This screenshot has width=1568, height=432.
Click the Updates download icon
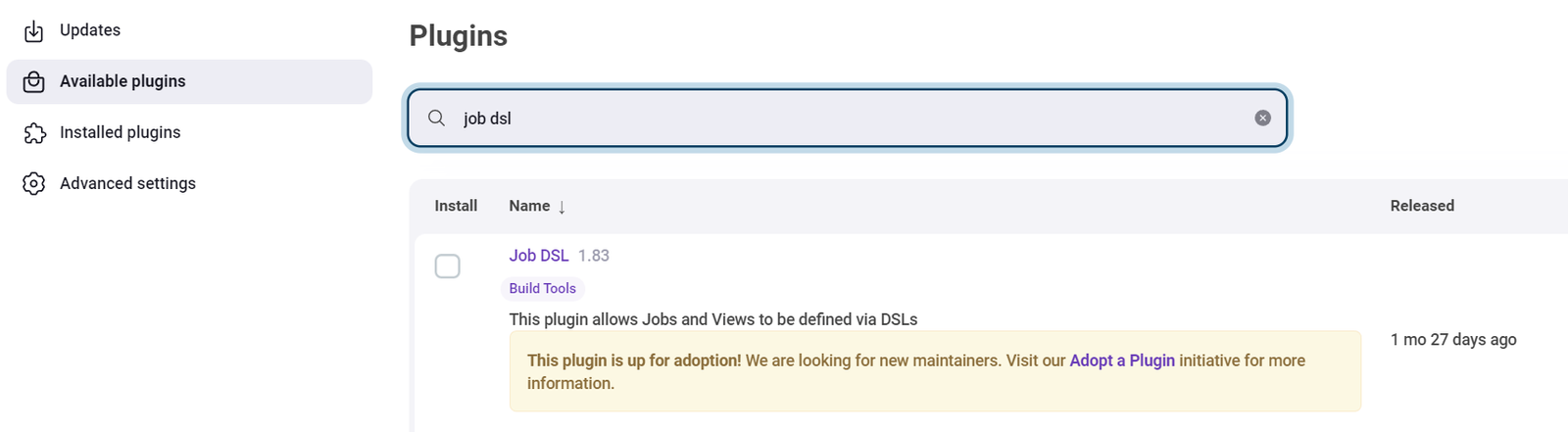tap(33, 31)
